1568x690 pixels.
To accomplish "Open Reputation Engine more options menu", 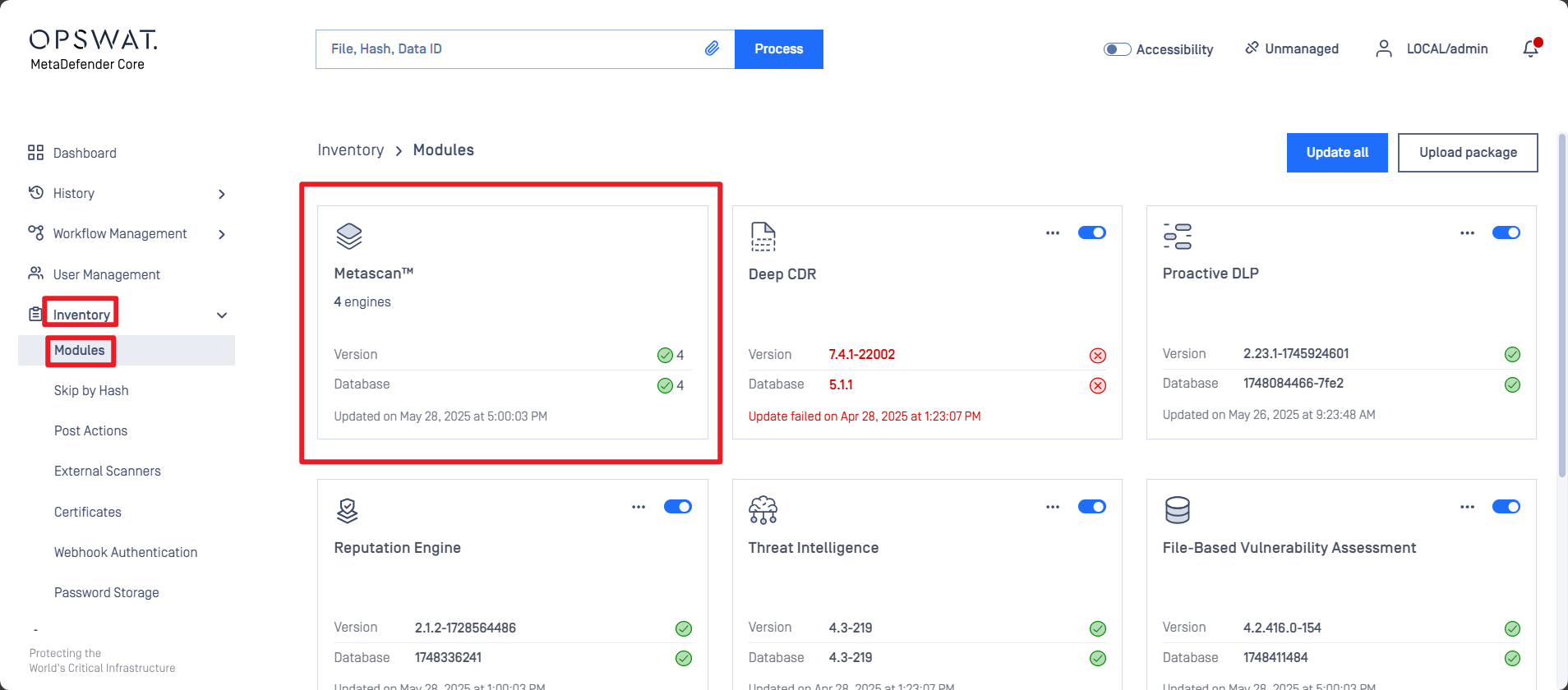I will click(639, 507).
